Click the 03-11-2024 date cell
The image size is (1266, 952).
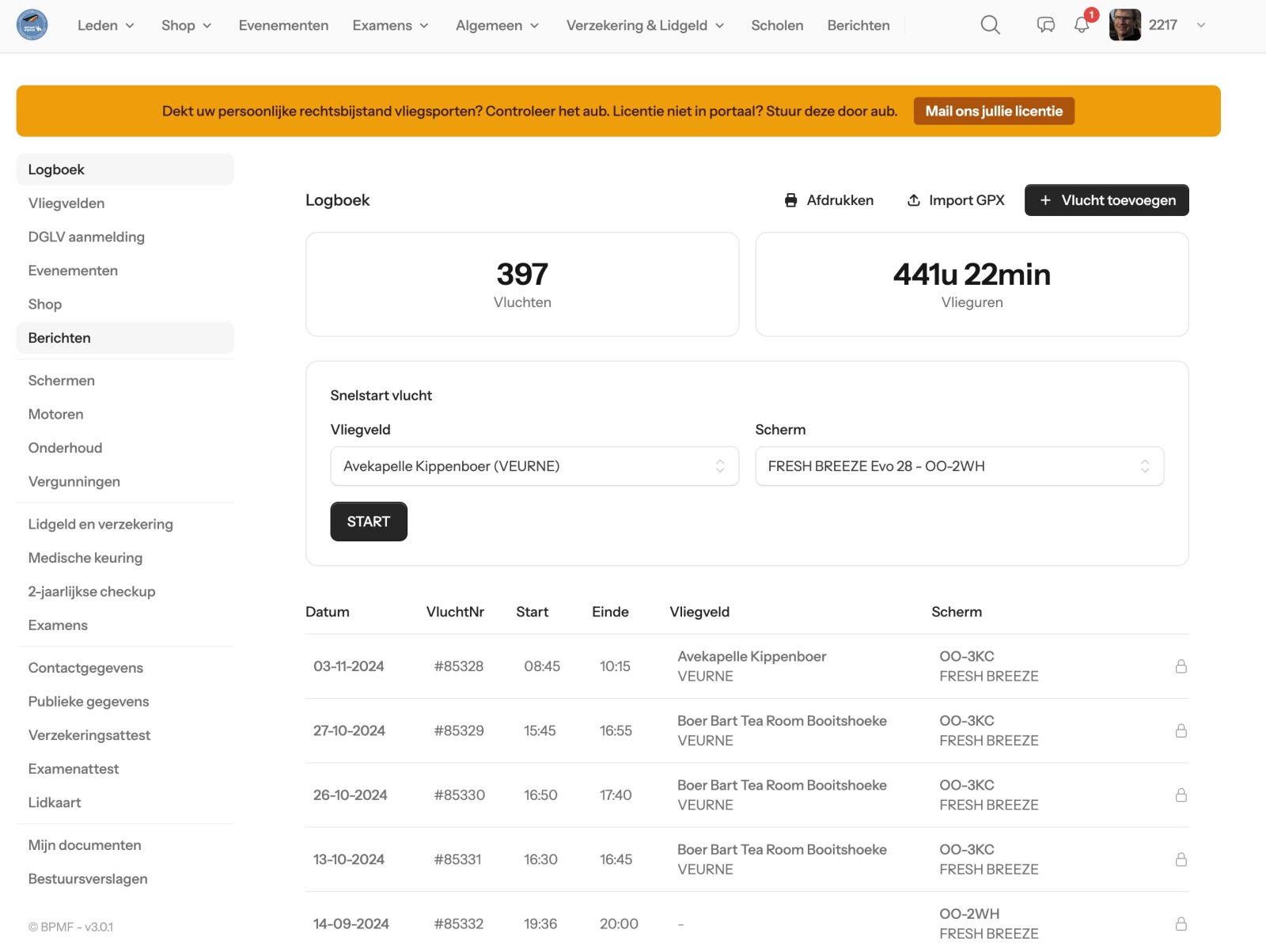pos(349,666)
